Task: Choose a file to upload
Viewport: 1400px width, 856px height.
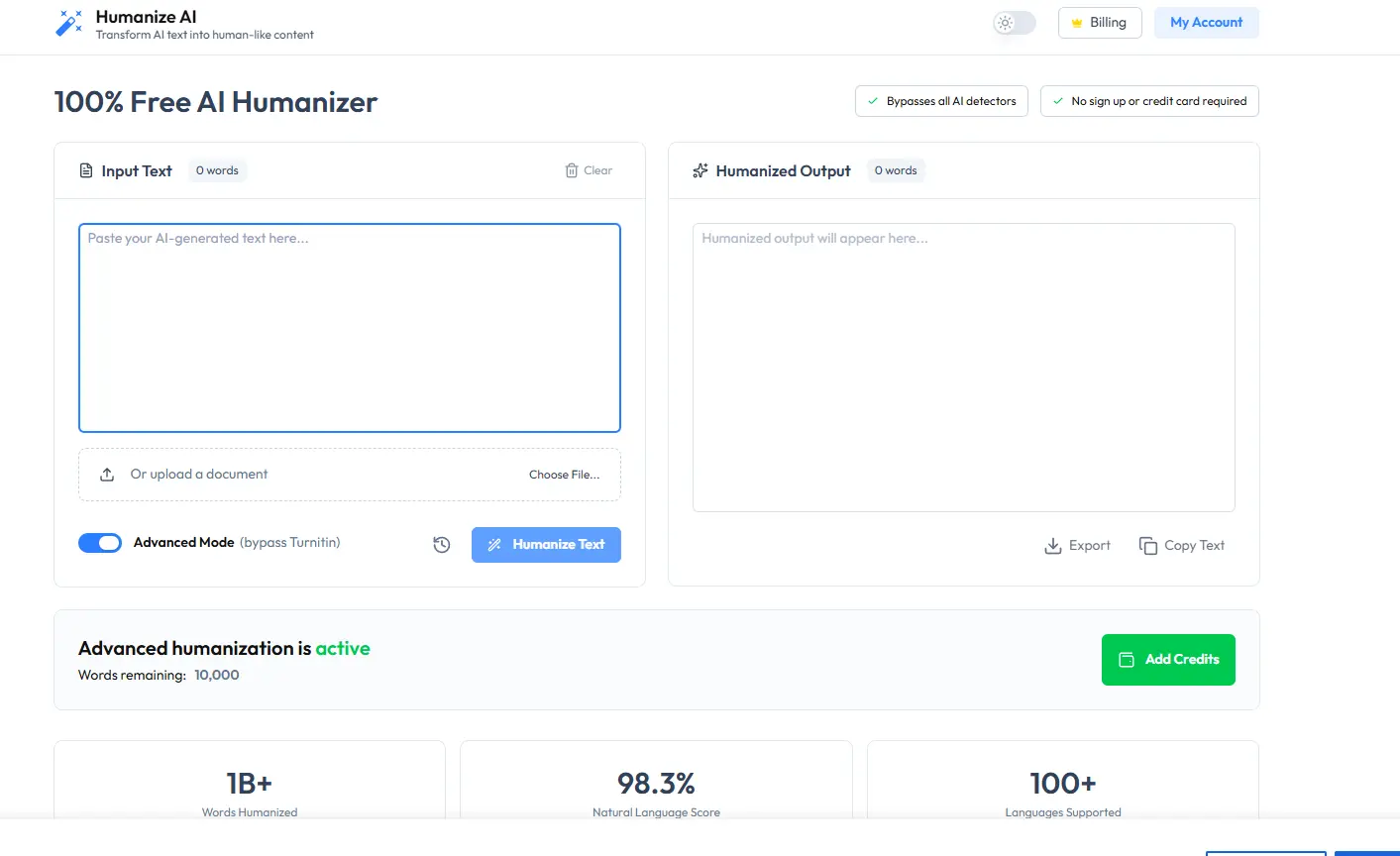Action: (x=564, y=475)
